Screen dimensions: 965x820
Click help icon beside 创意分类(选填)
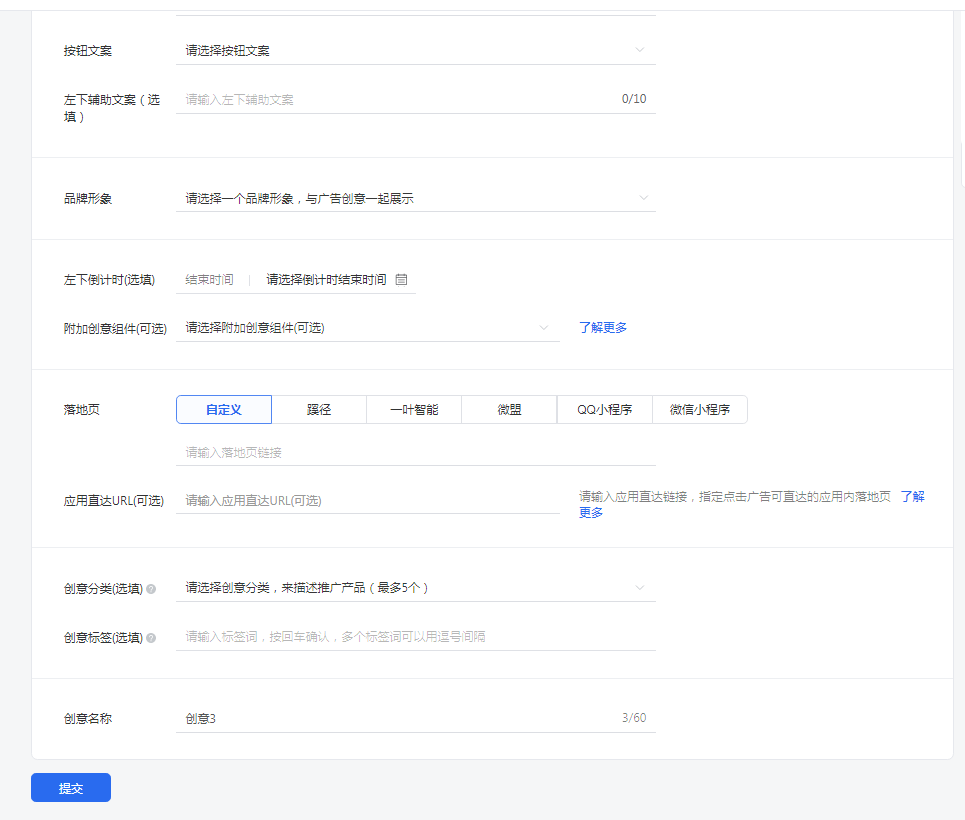tap(151, 589)
